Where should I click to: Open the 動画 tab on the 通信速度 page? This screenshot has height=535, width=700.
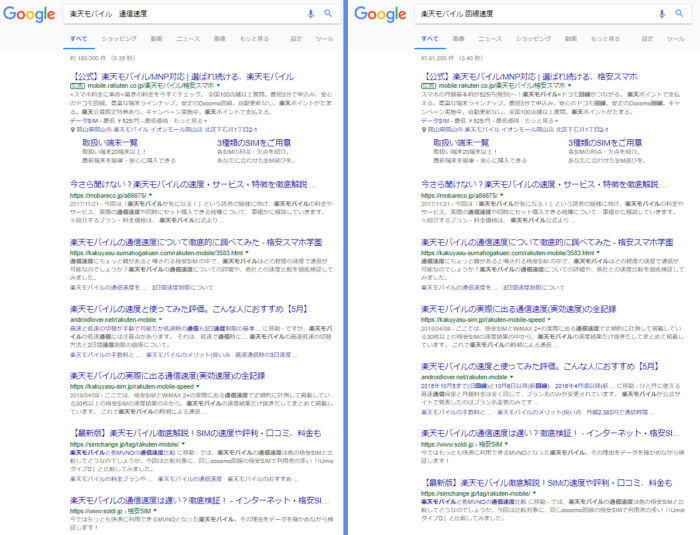tap(156, 39)
